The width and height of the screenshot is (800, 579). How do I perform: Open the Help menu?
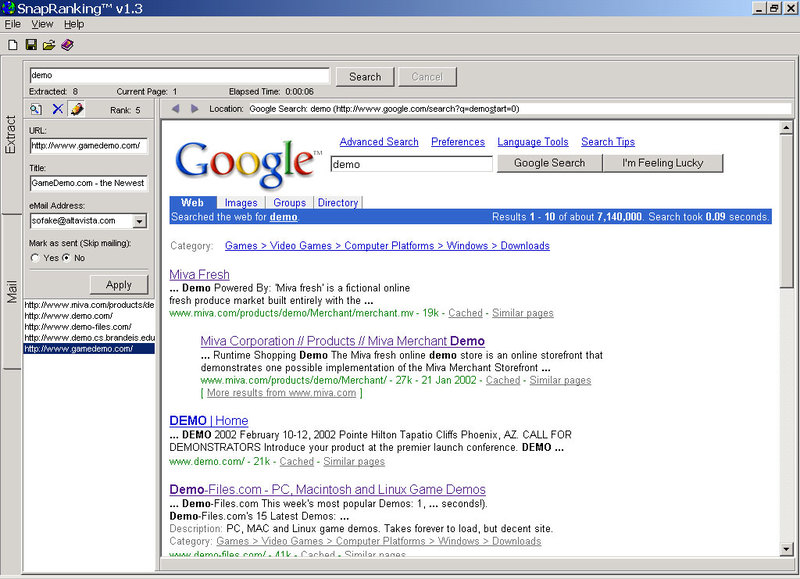[x=74, y=24]
